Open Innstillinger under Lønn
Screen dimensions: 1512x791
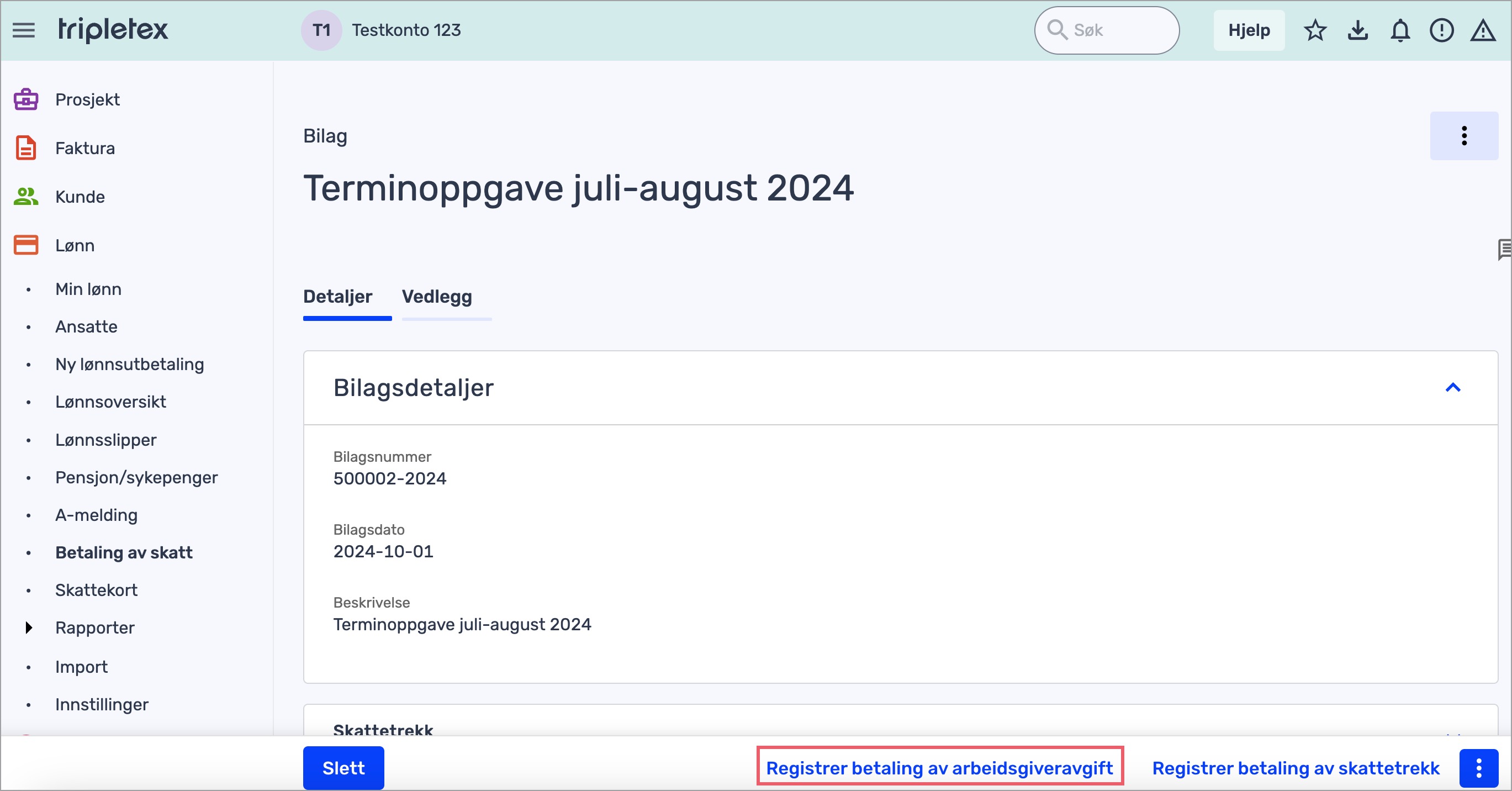tap(102, 705)
